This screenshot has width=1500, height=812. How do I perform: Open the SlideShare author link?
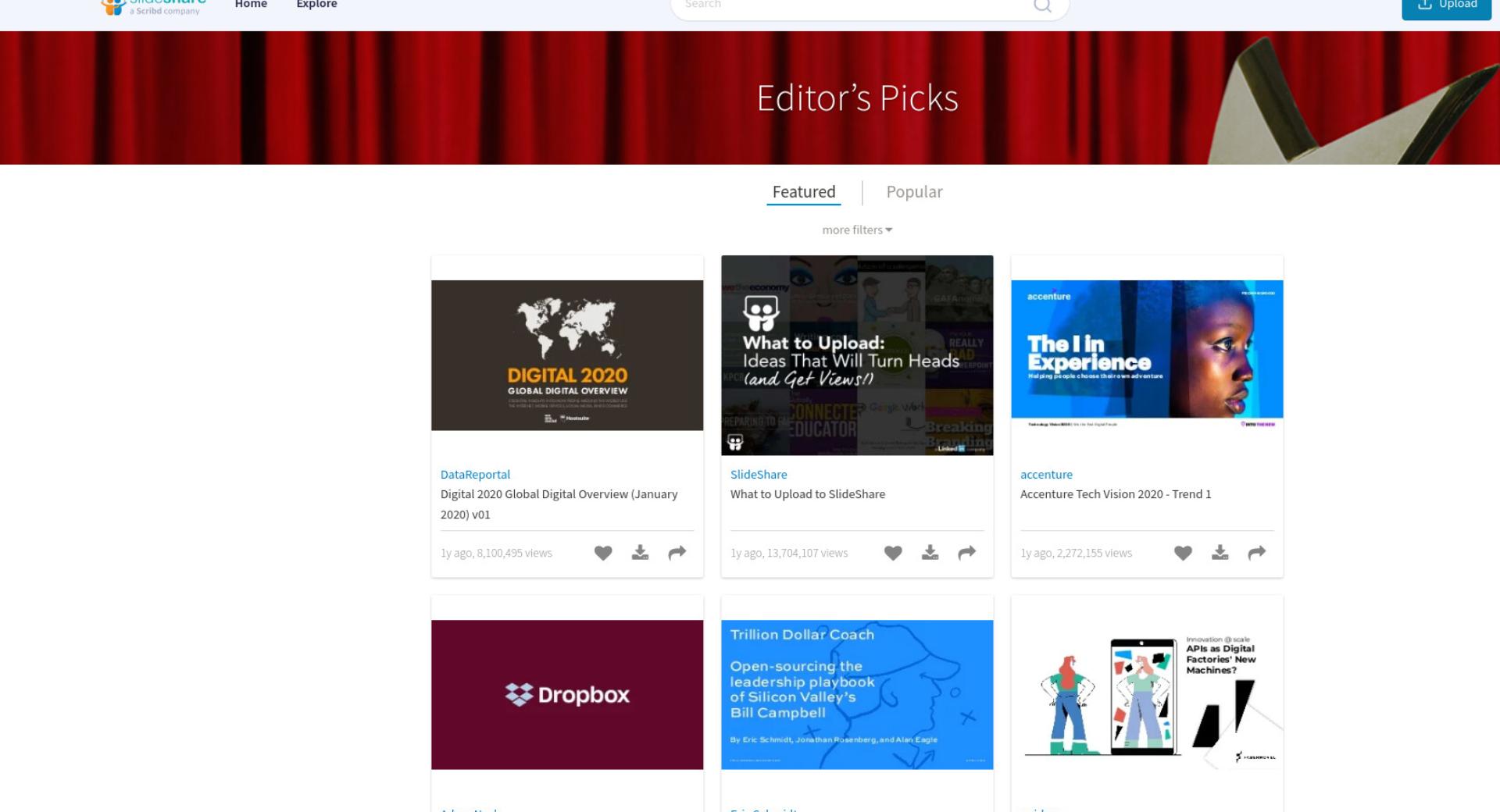point(759,474)
